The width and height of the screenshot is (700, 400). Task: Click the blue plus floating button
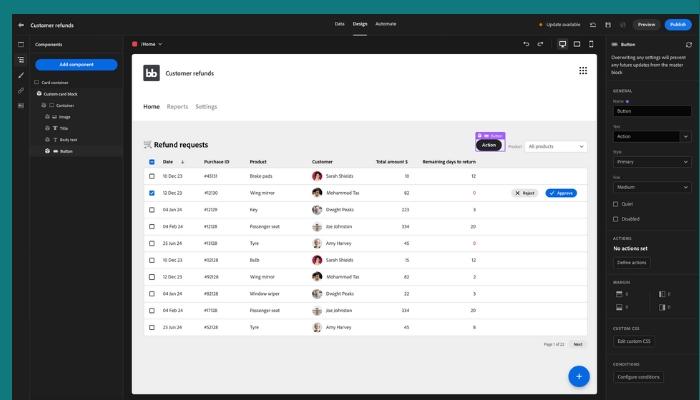point(578,376)
